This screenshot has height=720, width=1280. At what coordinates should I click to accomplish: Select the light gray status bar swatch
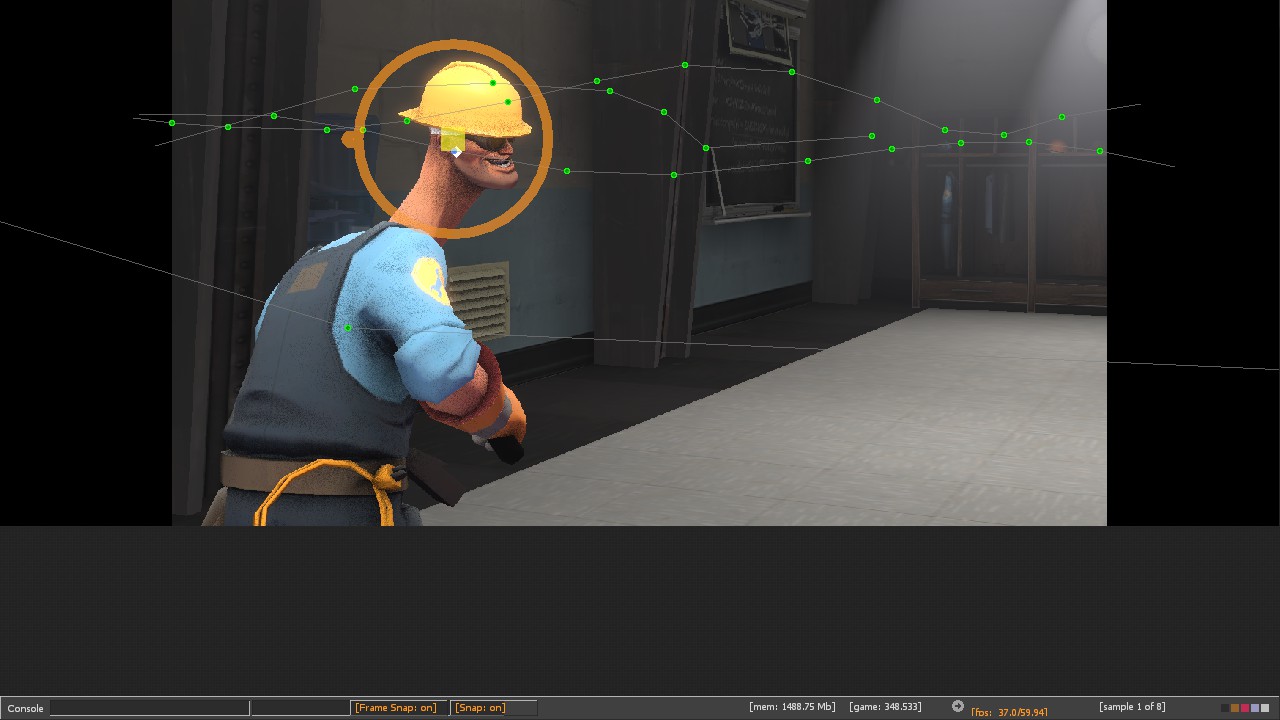coord(1265,708)
